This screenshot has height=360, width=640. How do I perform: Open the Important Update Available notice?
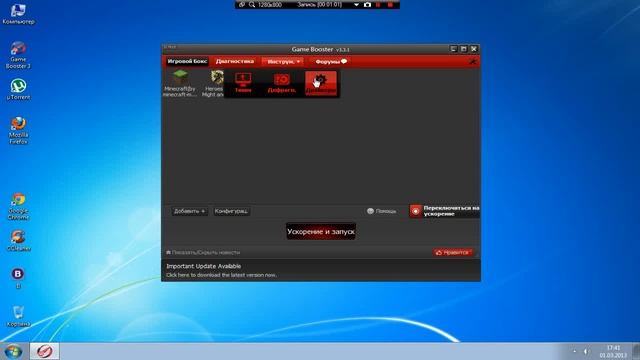coord(203,266)
